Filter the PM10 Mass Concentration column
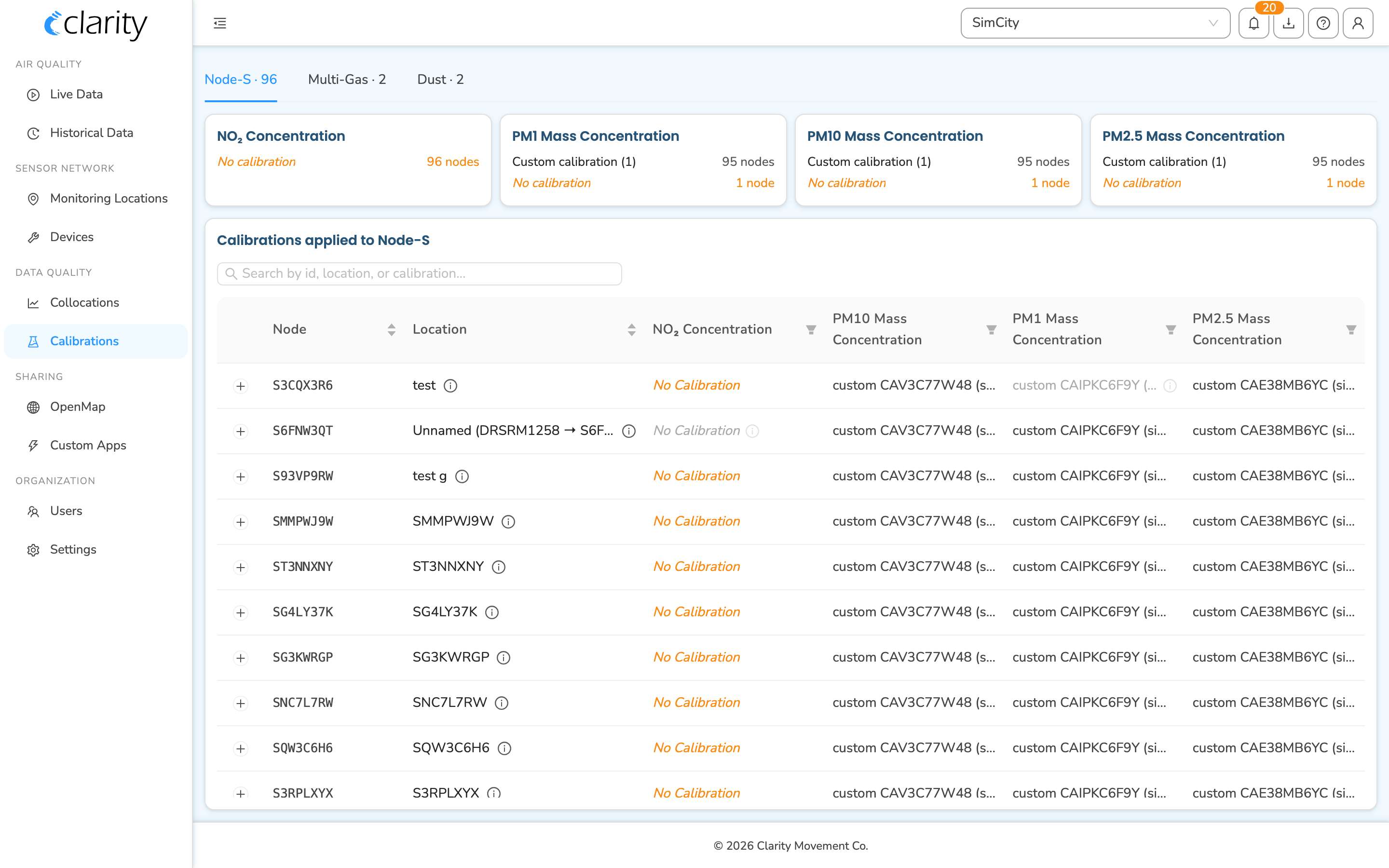 pyautogui.click(x=991, y=329)
